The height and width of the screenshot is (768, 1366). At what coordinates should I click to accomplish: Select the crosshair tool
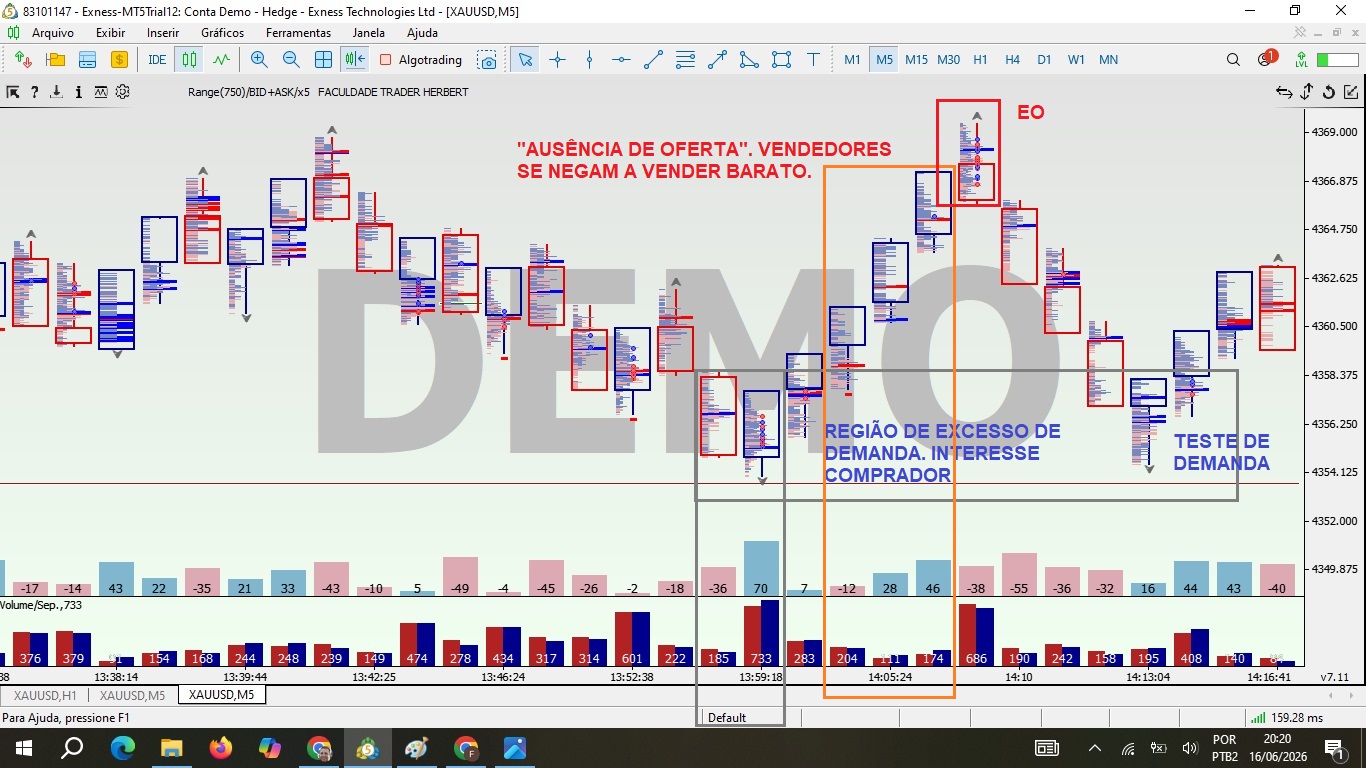(x=557, y=60)
